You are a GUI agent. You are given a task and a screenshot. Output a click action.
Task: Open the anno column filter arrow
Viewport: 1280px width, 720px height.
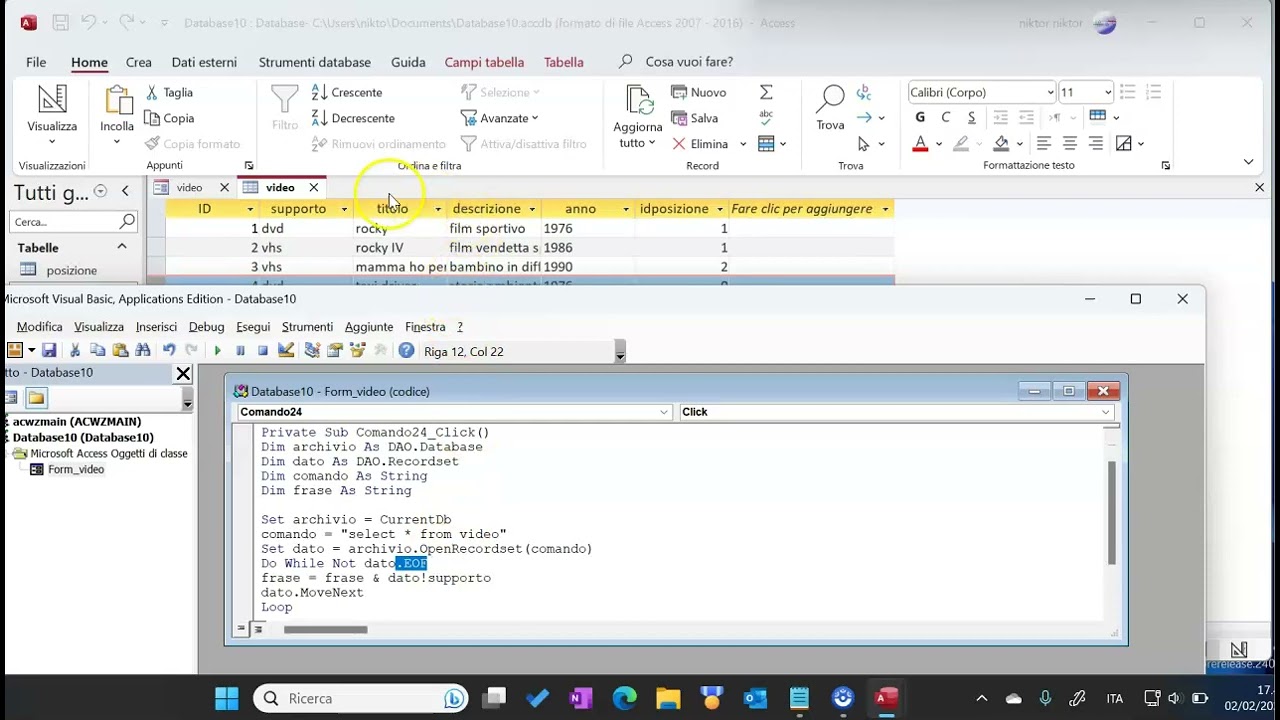[626, 209]
